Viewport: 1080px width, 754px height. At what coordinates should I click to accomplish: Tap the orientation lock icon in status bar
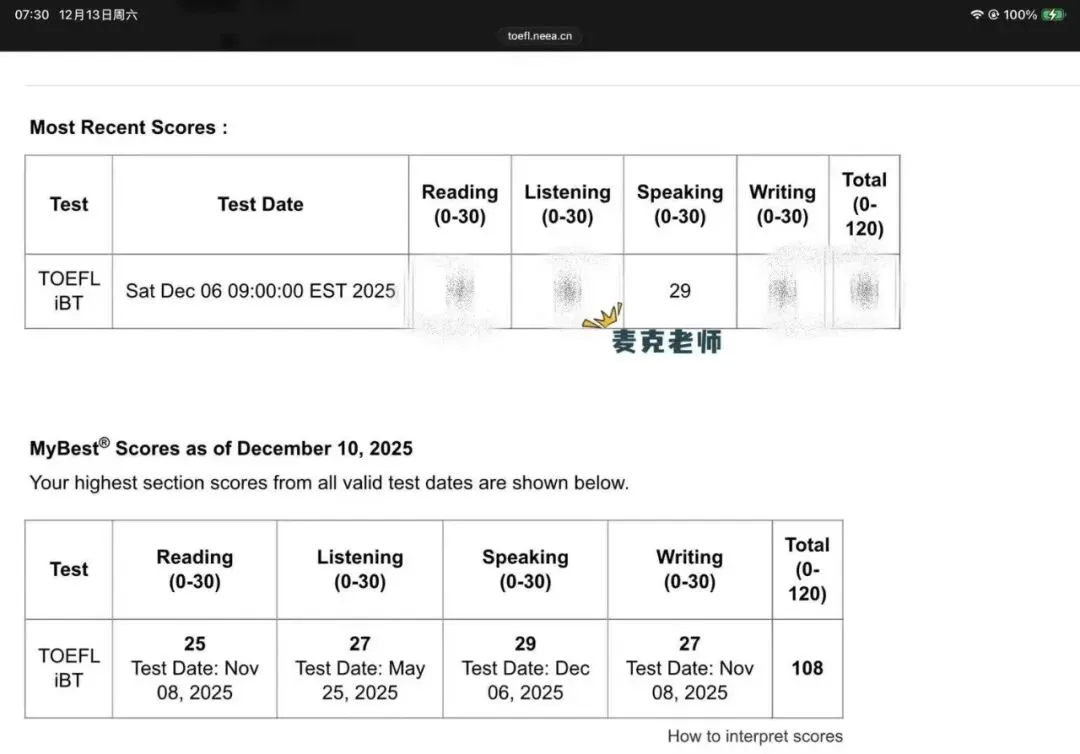(993, 14)
